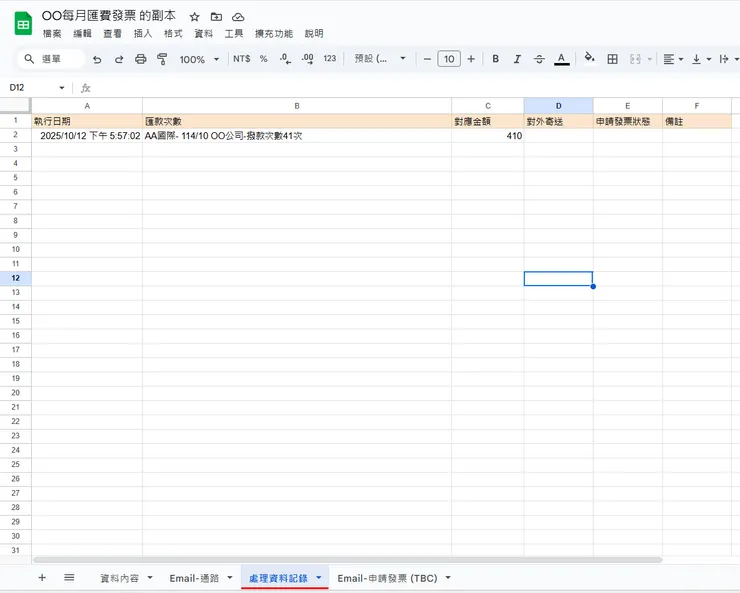740x593 pixels.
Task: Switch to the 資料內容 sheet tab
Action: tap(119, 578)
